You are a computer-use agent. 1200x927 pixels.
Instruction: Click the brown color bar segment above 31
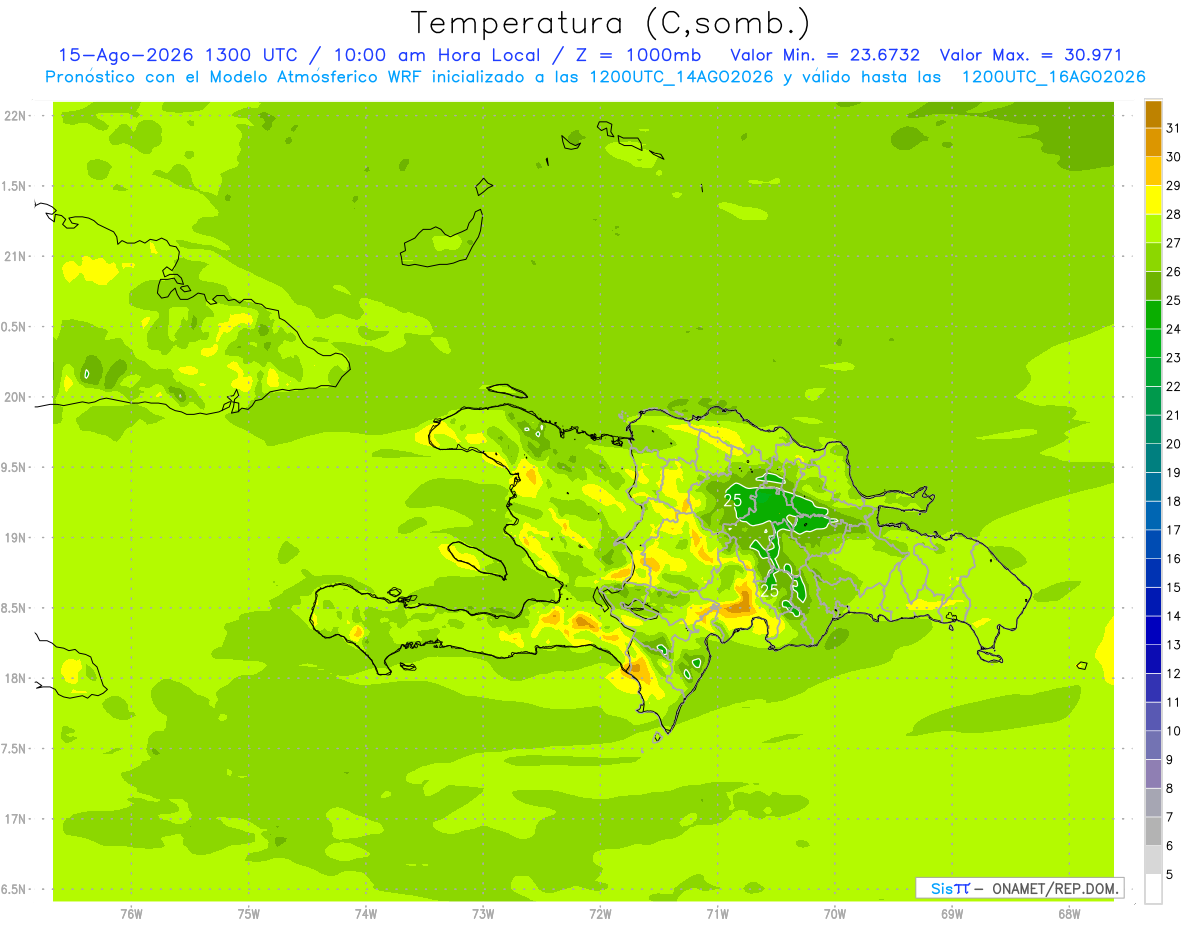click(x=1153, y=114)
